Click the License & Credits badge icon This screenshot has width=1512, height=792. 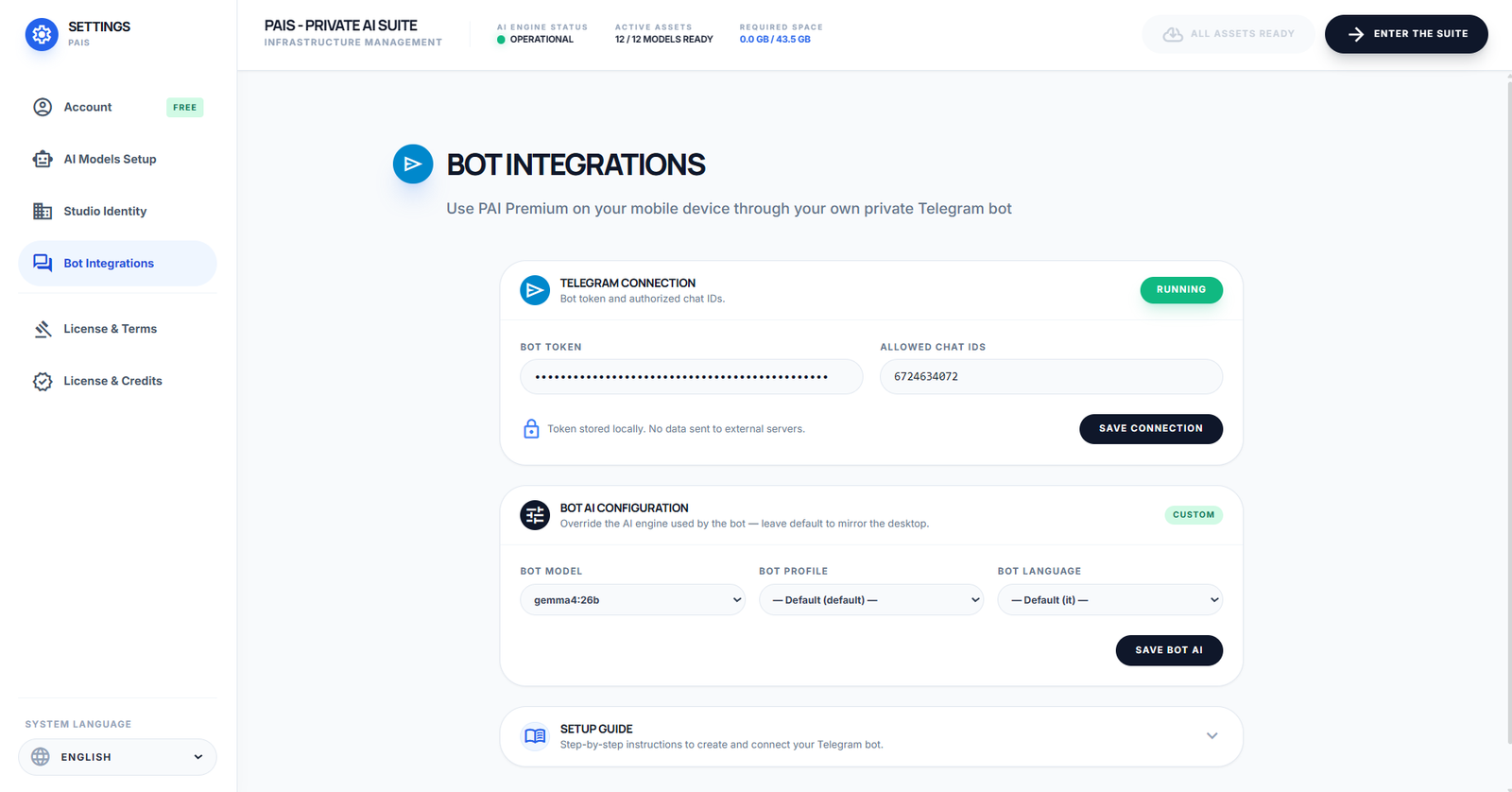pyautogui.click(x=43, y=381)
